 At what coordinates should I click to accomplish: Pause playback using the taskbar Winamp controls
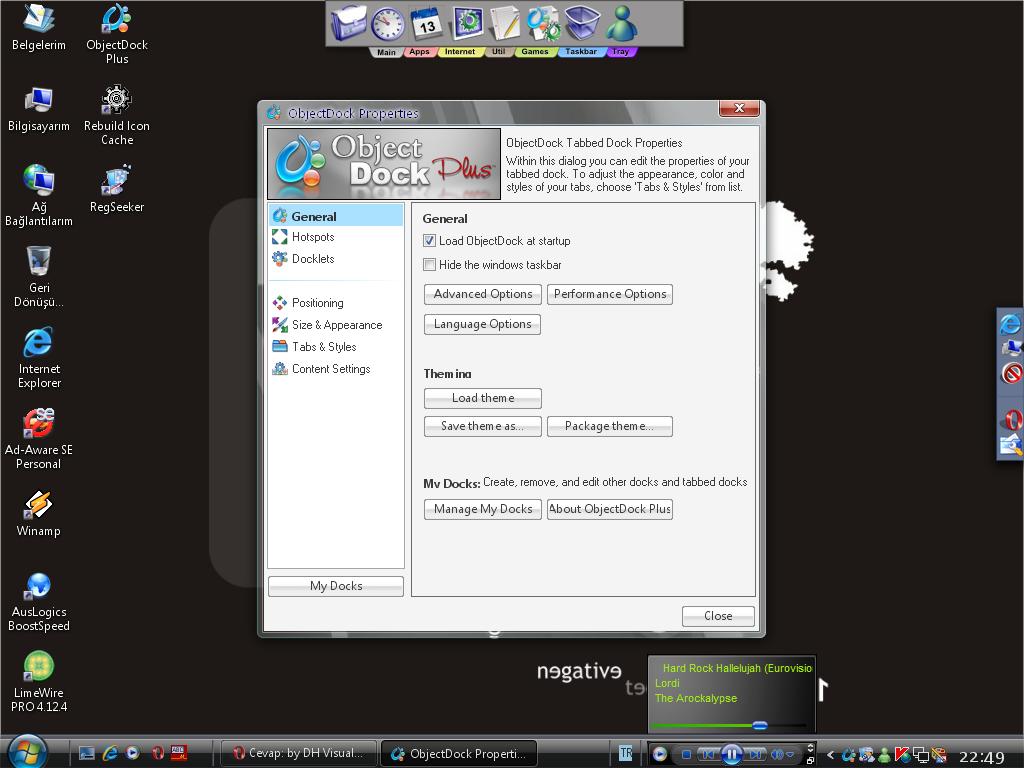[x=732, y=754]
